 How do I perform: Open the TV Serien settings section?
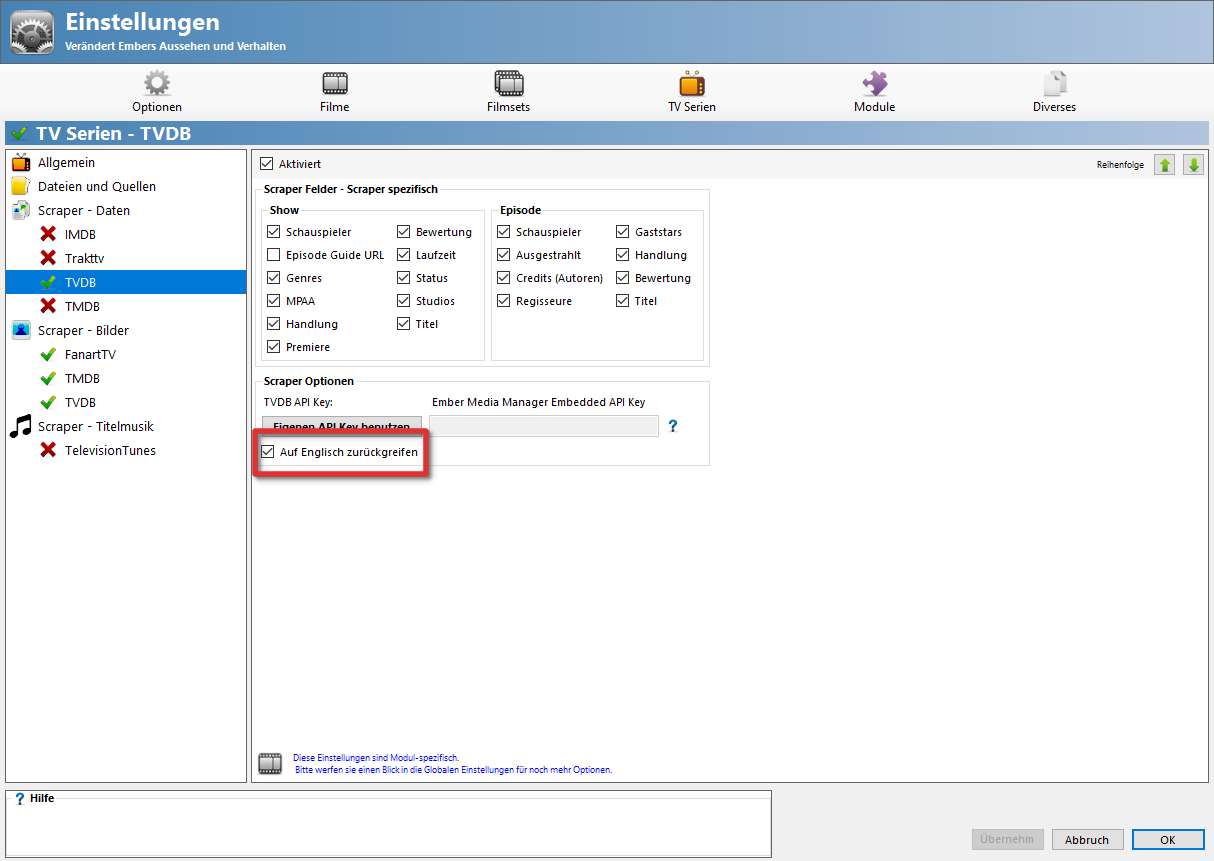tap(692, 91)
